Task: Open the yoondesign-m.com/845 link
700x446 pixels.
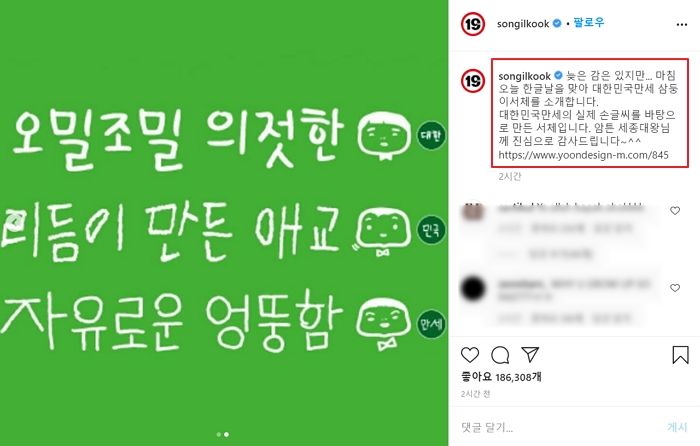Action: click(x=583, y=155)
